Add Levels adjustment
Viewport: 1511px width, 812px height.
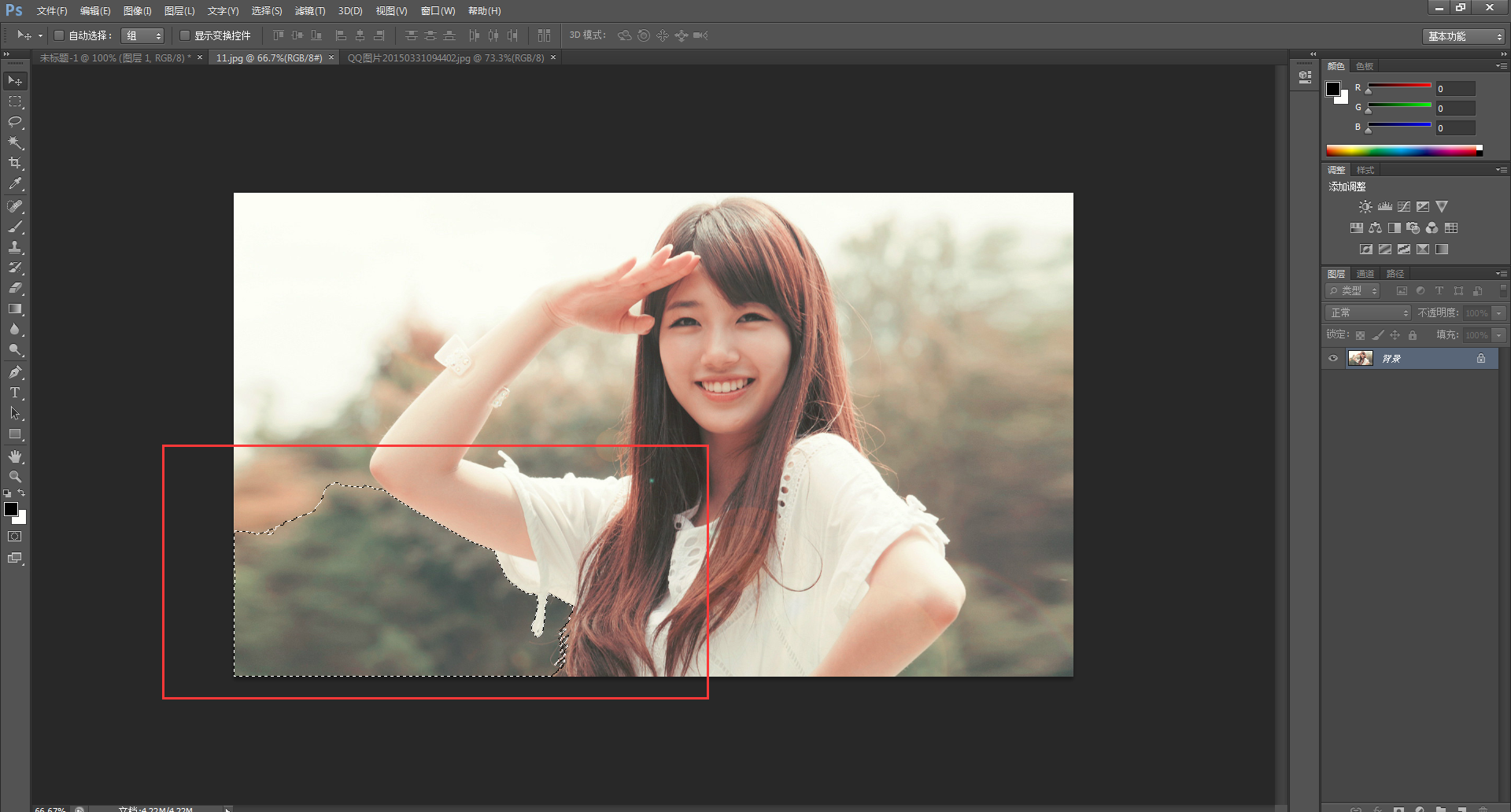[x=1385, y=207]
